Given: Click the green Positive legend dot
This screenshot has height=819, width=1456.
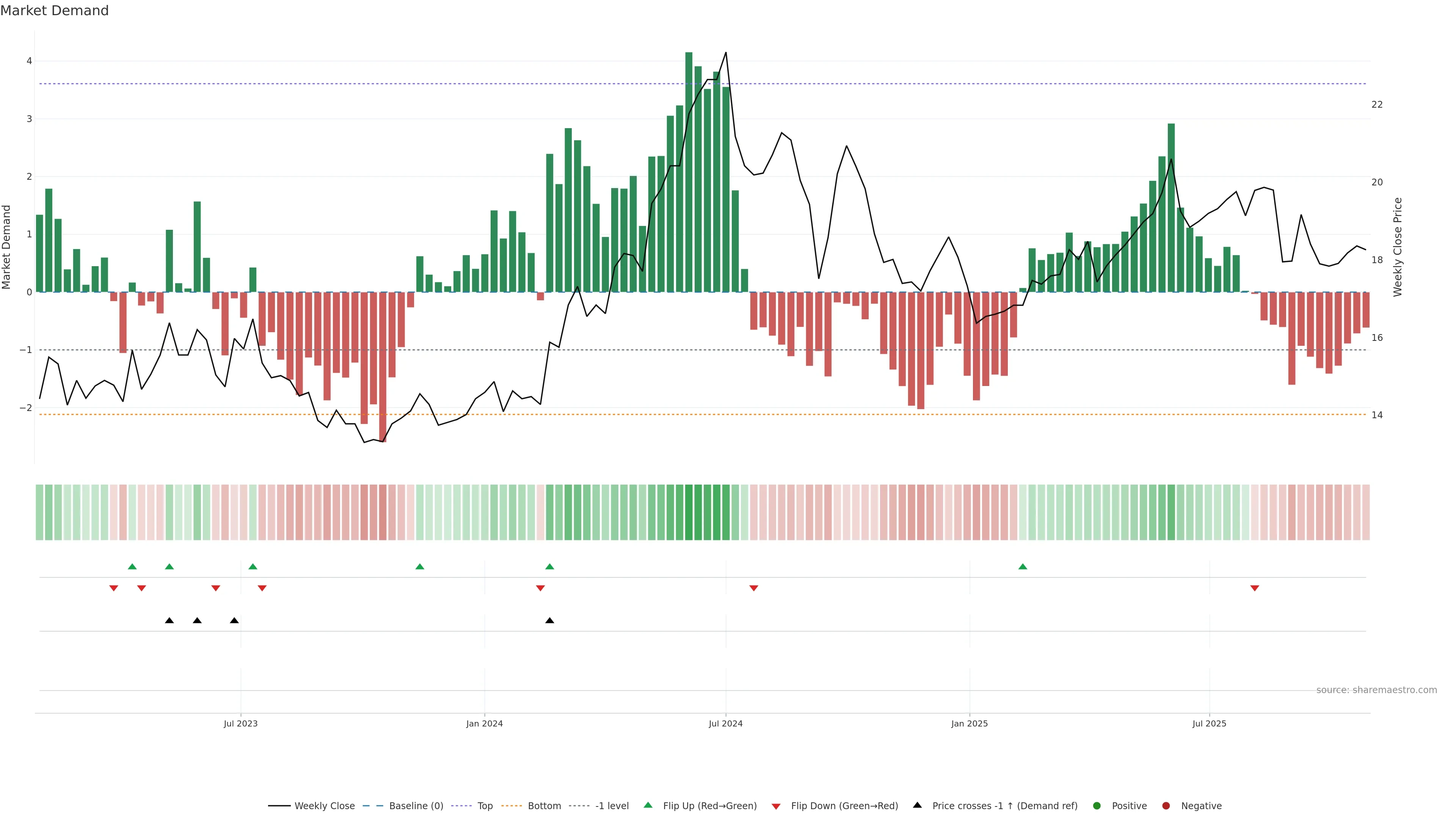Looking at the screenshot, I should click(x=1097, y=806).
